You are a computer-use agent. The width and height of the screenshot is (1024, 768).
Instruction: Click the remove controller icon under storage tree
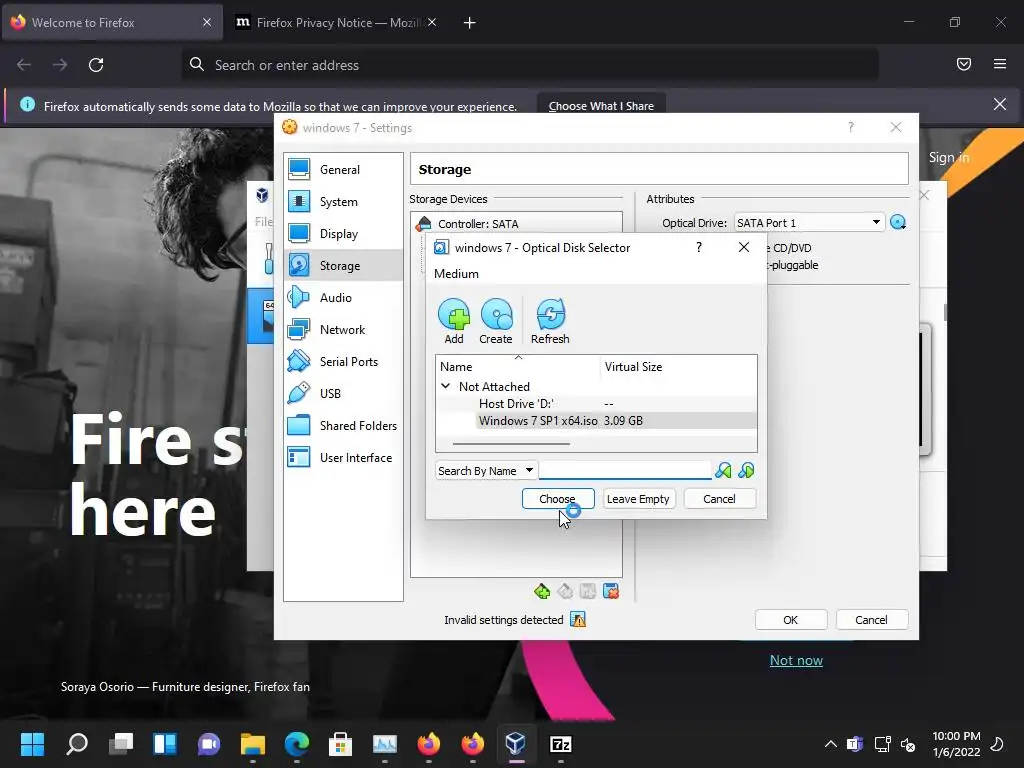click(x=565, y=591)
